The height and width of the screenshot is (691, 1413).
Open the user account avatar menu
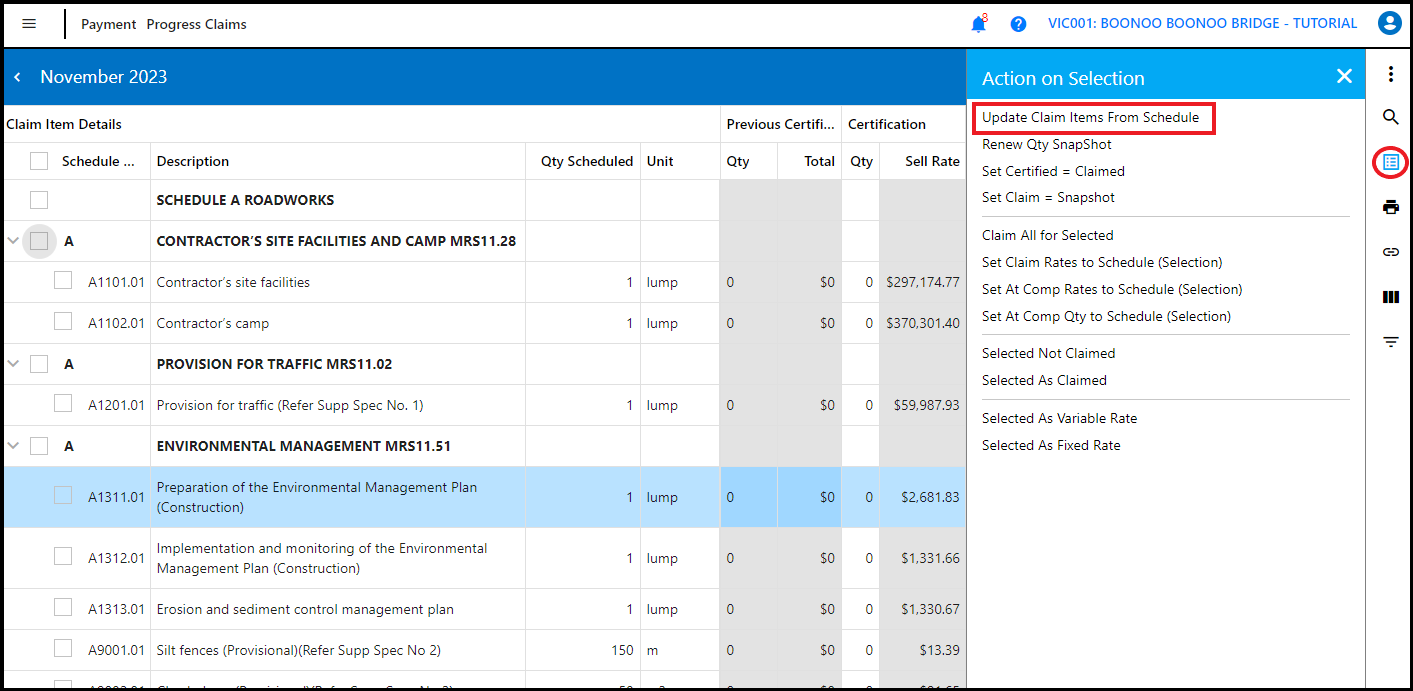point(1388,23)
